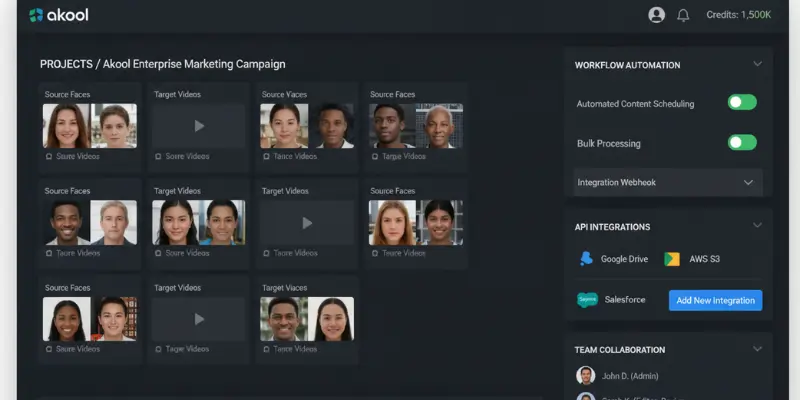Click the Target Viaces card title
The height and width of the screenshot is (400, 800).
coord(284,288)
